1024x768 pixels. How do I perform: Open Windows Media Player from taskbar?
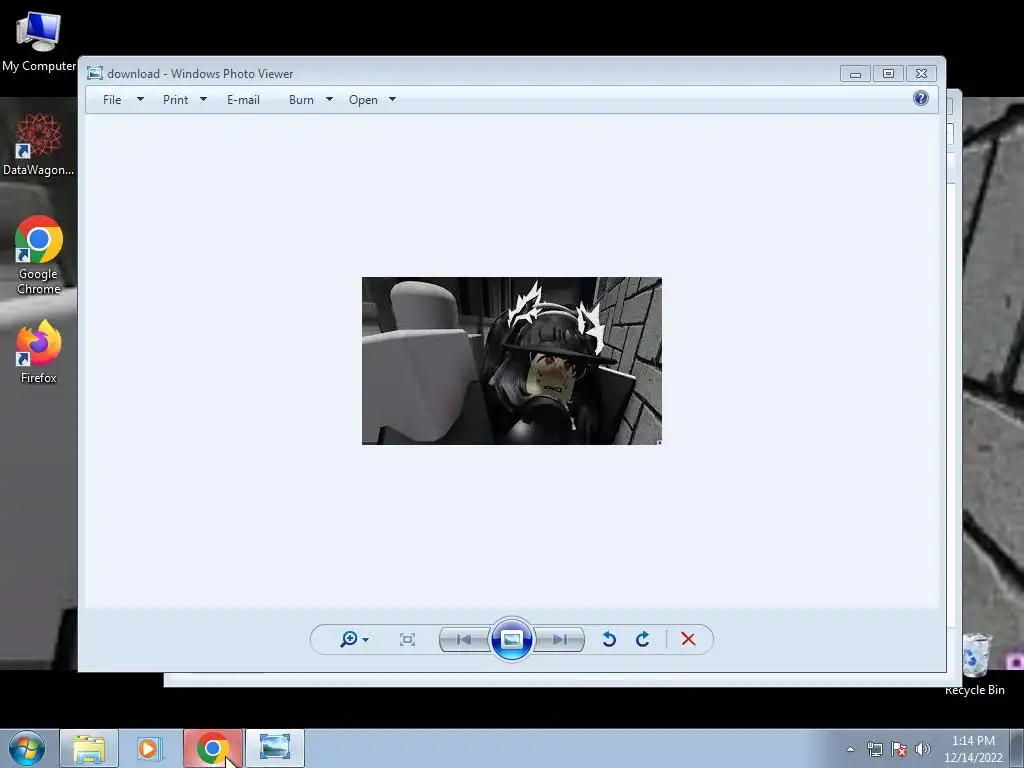(148, 748)
